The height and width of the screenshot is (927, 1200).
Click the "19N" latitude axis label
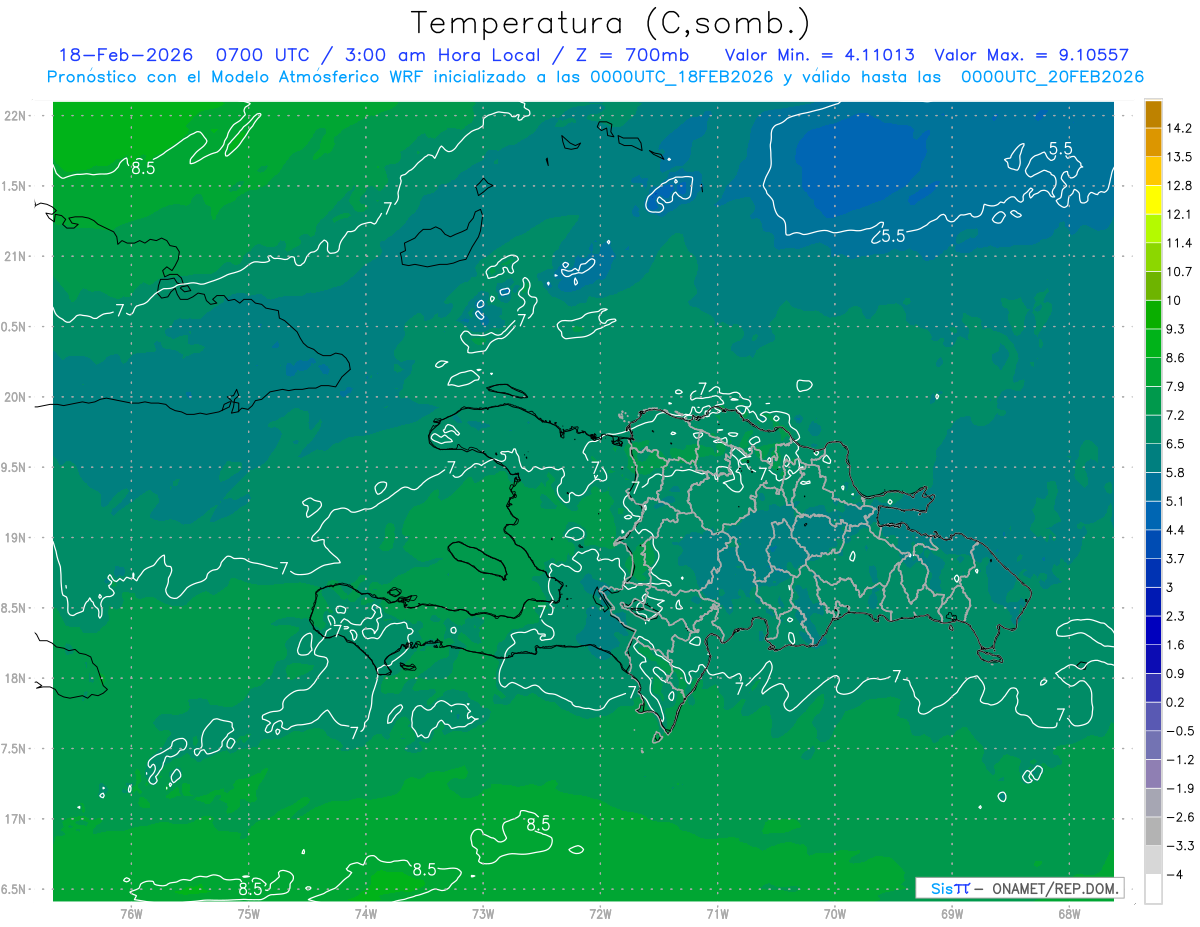coord(14,538)
